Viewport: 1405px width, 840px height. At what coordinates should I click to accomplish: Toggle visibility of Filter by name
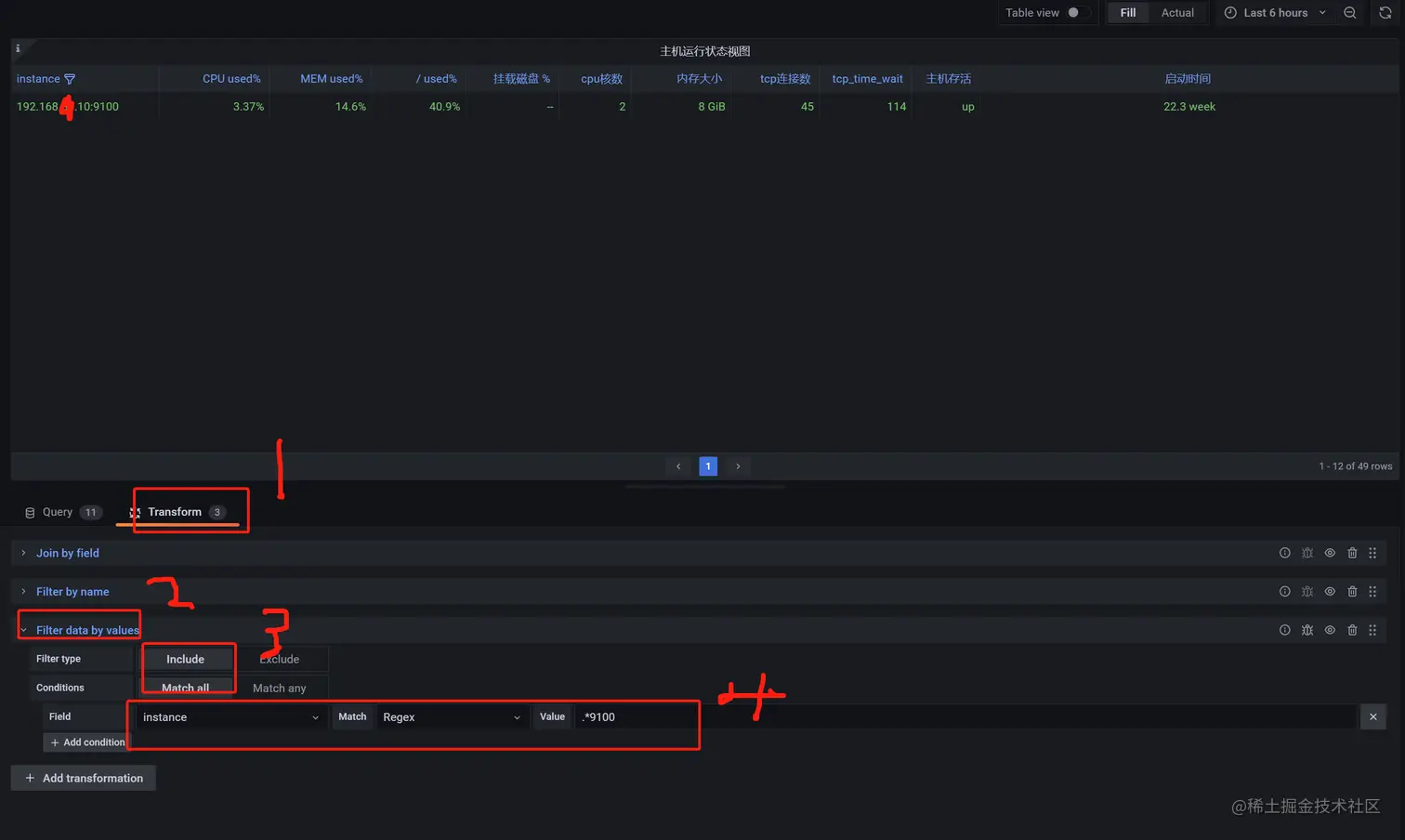coord(1330,592)
